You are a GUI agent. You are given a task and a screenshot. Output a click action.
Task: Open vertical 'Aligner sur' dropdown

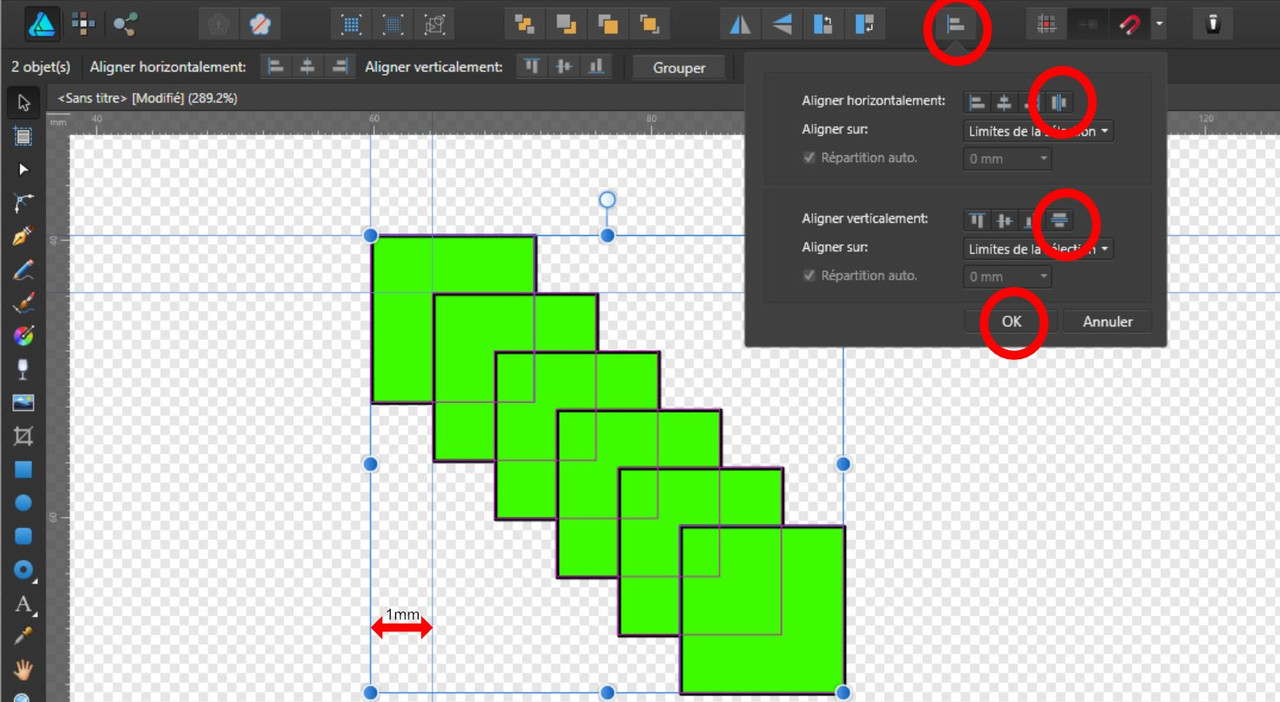click(x=1039, y=249)
